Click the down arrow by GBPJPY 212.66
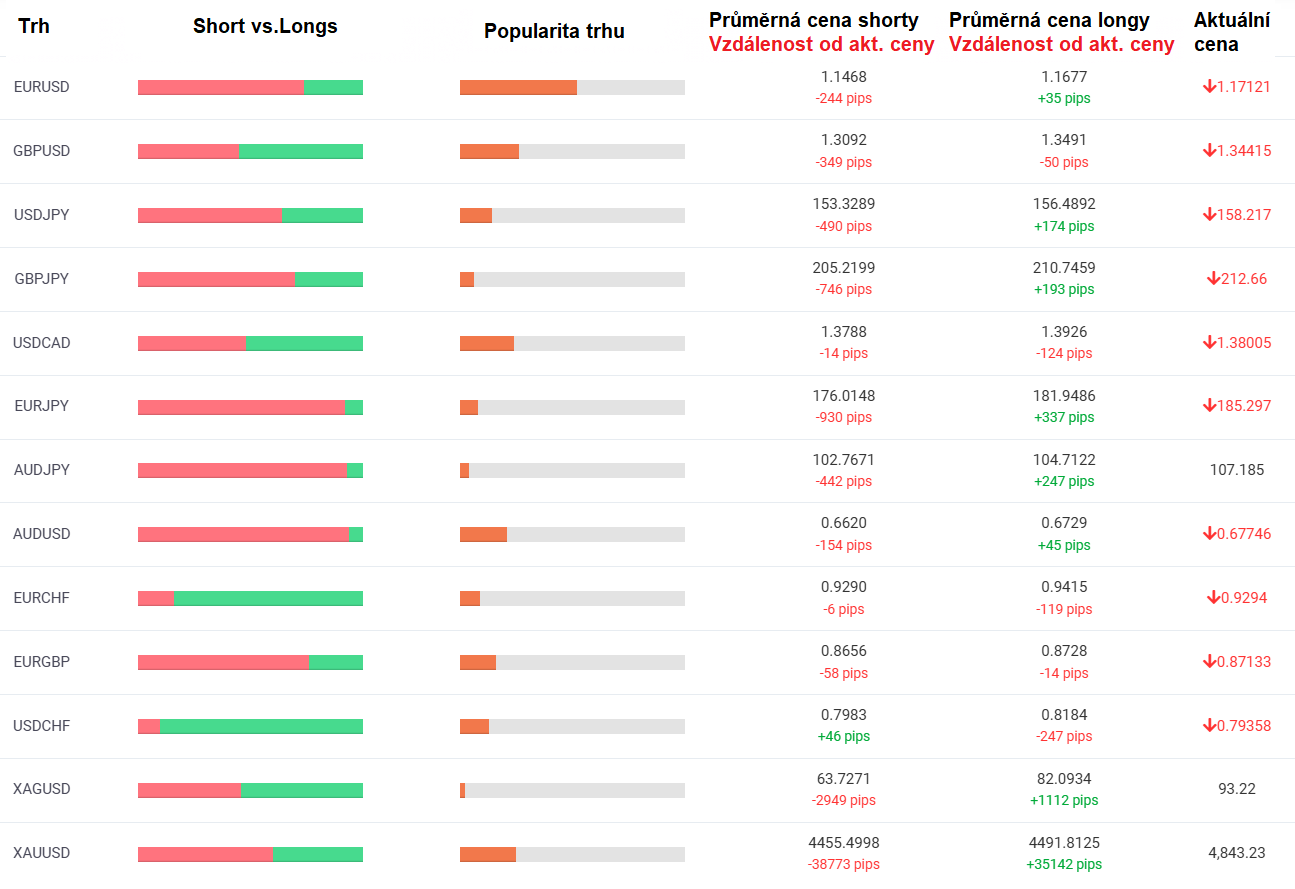The image size is (1295, 889). [1213, 279]
